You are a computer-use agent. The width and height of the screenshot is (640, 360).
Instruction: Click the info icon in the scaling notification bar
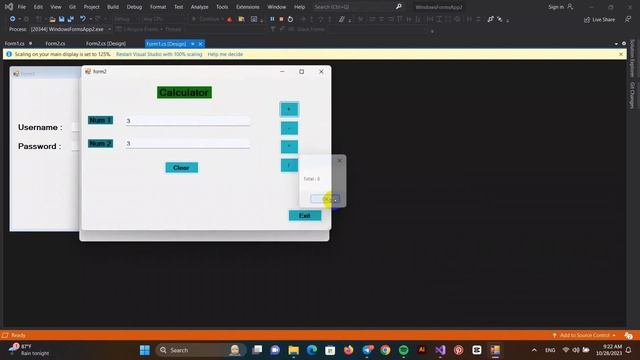click(x=9, y=54)
